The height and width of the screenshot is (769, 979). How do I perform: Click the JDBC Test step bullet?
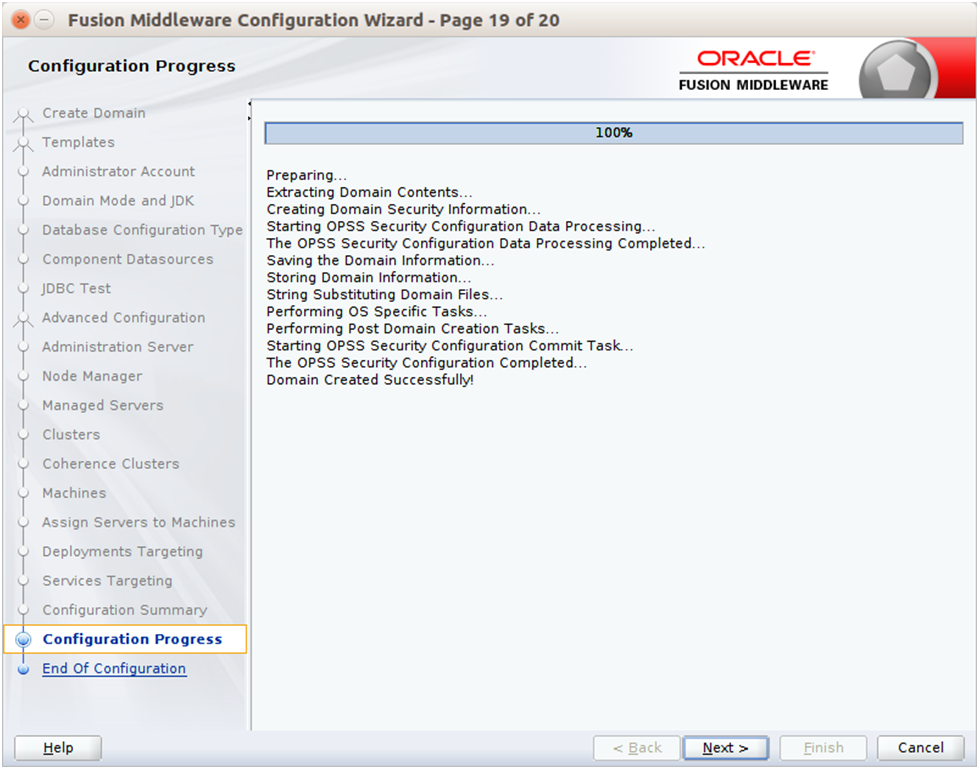pos(24,288)
